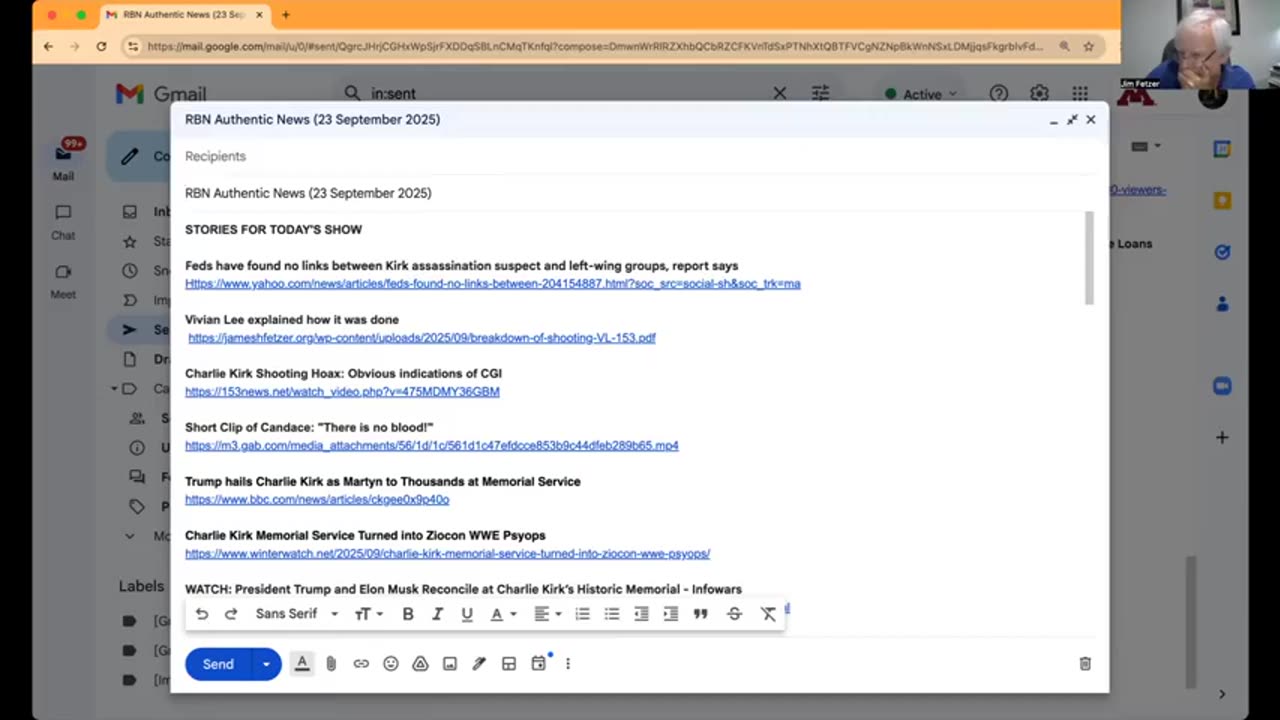1280x720 pixels.
Task: Open the gab.com media attachment link
Action: pos(432,446)
